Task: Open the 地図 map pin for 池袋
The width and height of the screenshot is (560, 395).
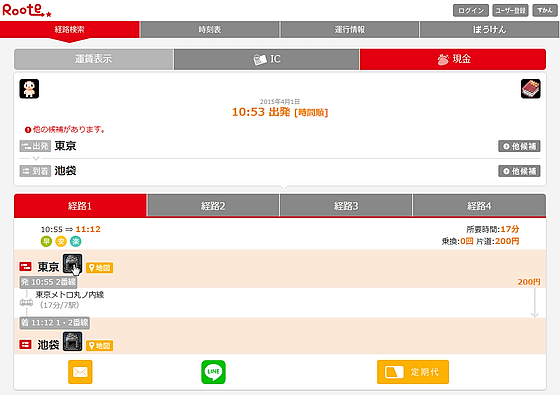Action: (x=100, y=345)
